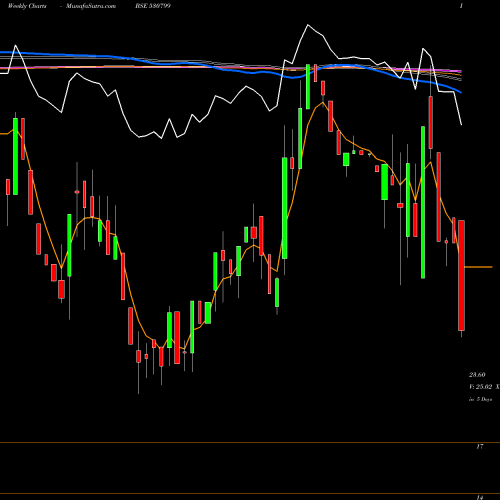This screenshot has height=500, width=500.
Task: Click the "14" price axis label
Action: (480, 497)
